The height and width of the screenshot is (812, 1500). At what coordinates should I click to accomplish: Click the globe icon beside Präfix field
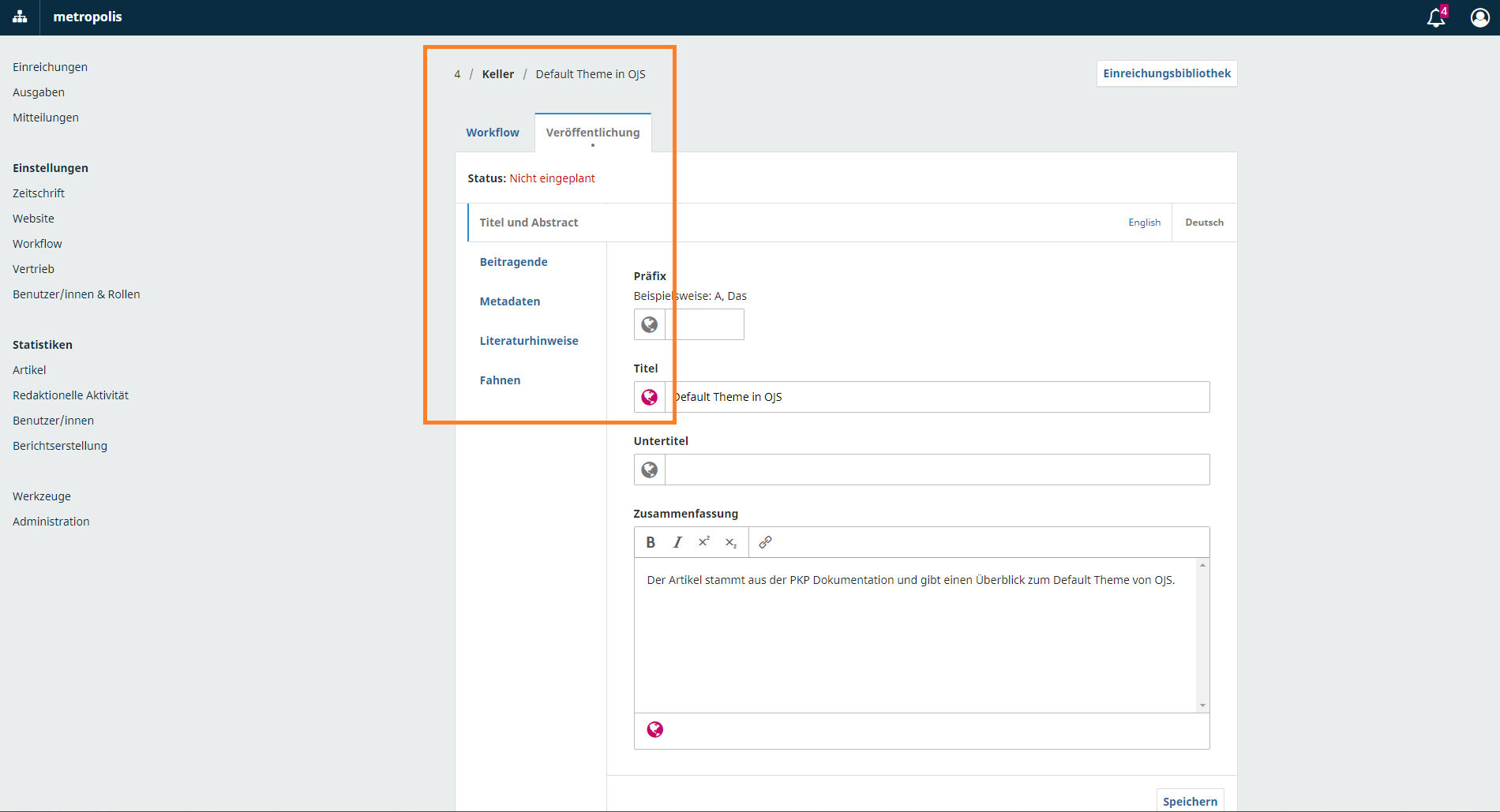pos(650,324)
